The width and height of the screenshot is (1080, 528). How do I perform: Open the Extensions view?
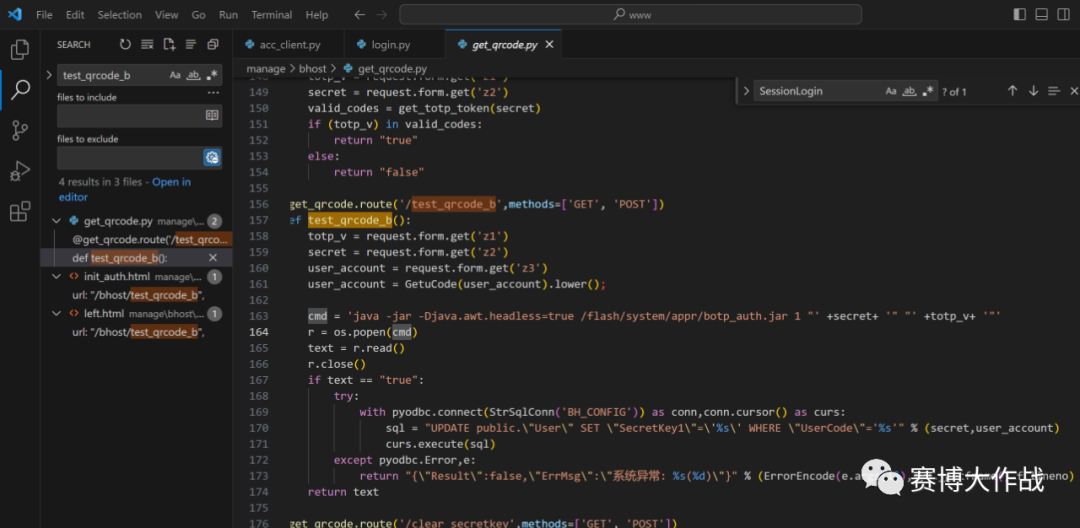[20, 211]
